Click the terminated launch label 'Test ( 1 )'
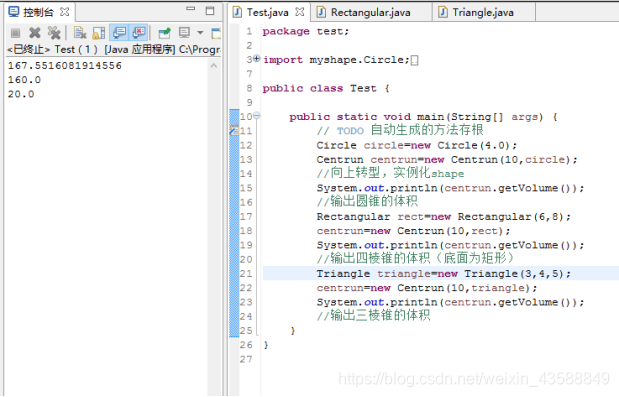Screen dimensions: 619x397 click(x=76, y=49)
